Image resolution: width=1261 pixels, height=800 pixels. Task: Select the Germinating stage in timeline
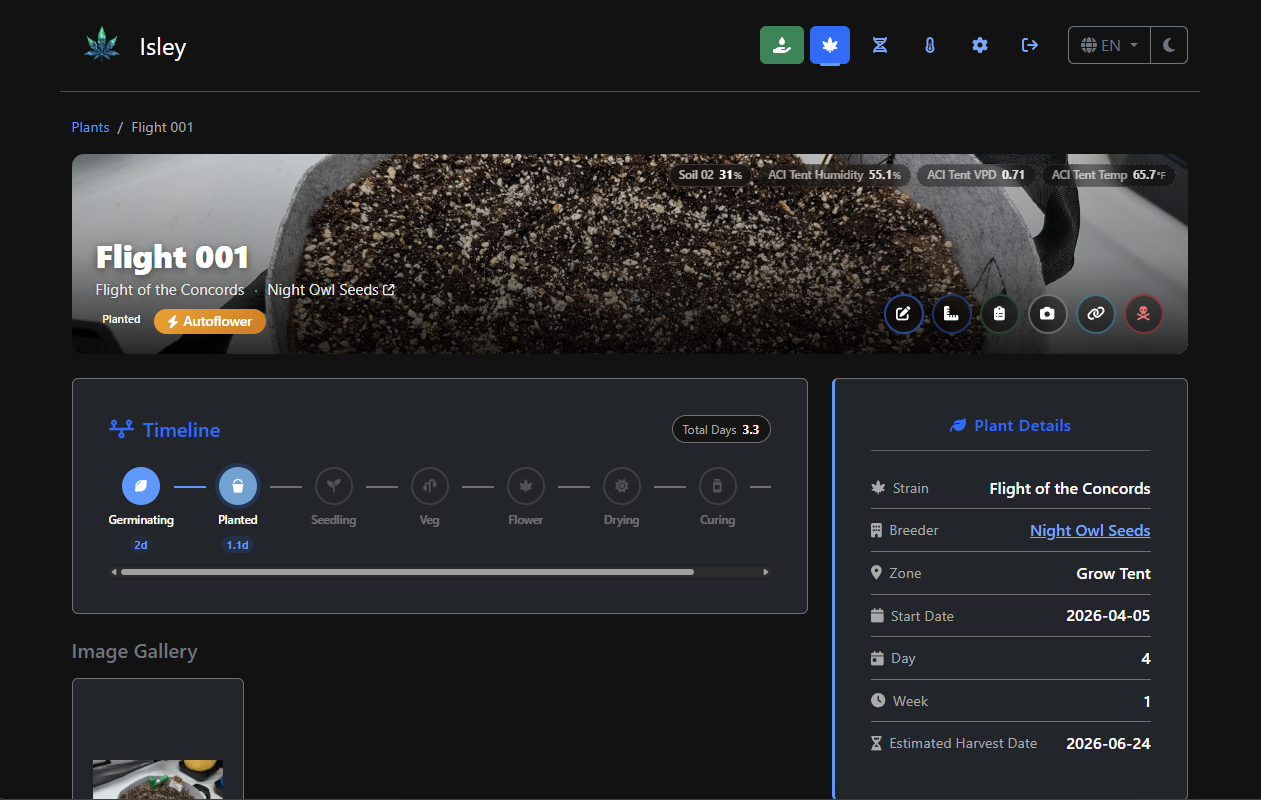point(141,486)
